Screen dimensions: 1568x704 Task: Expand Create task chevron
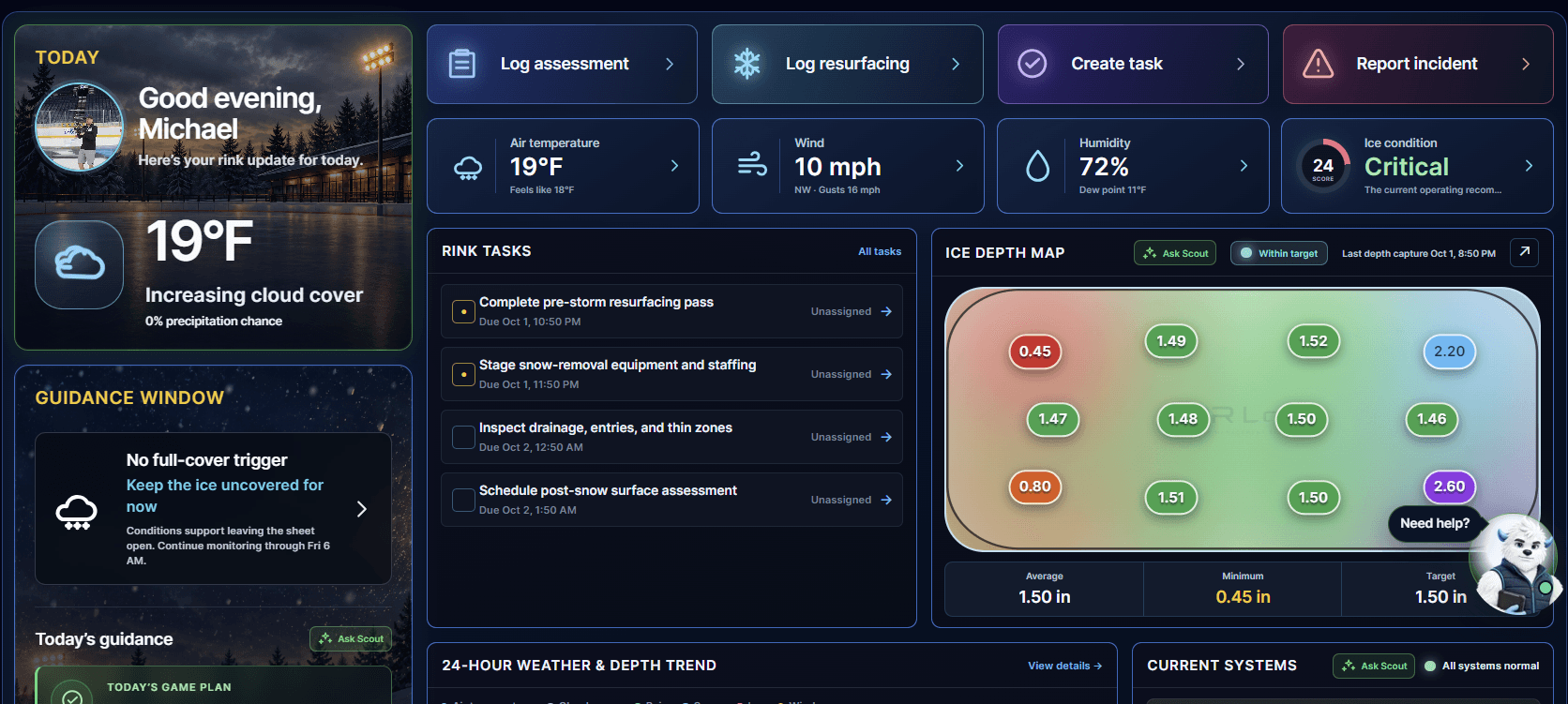[x=1241, y=64]
